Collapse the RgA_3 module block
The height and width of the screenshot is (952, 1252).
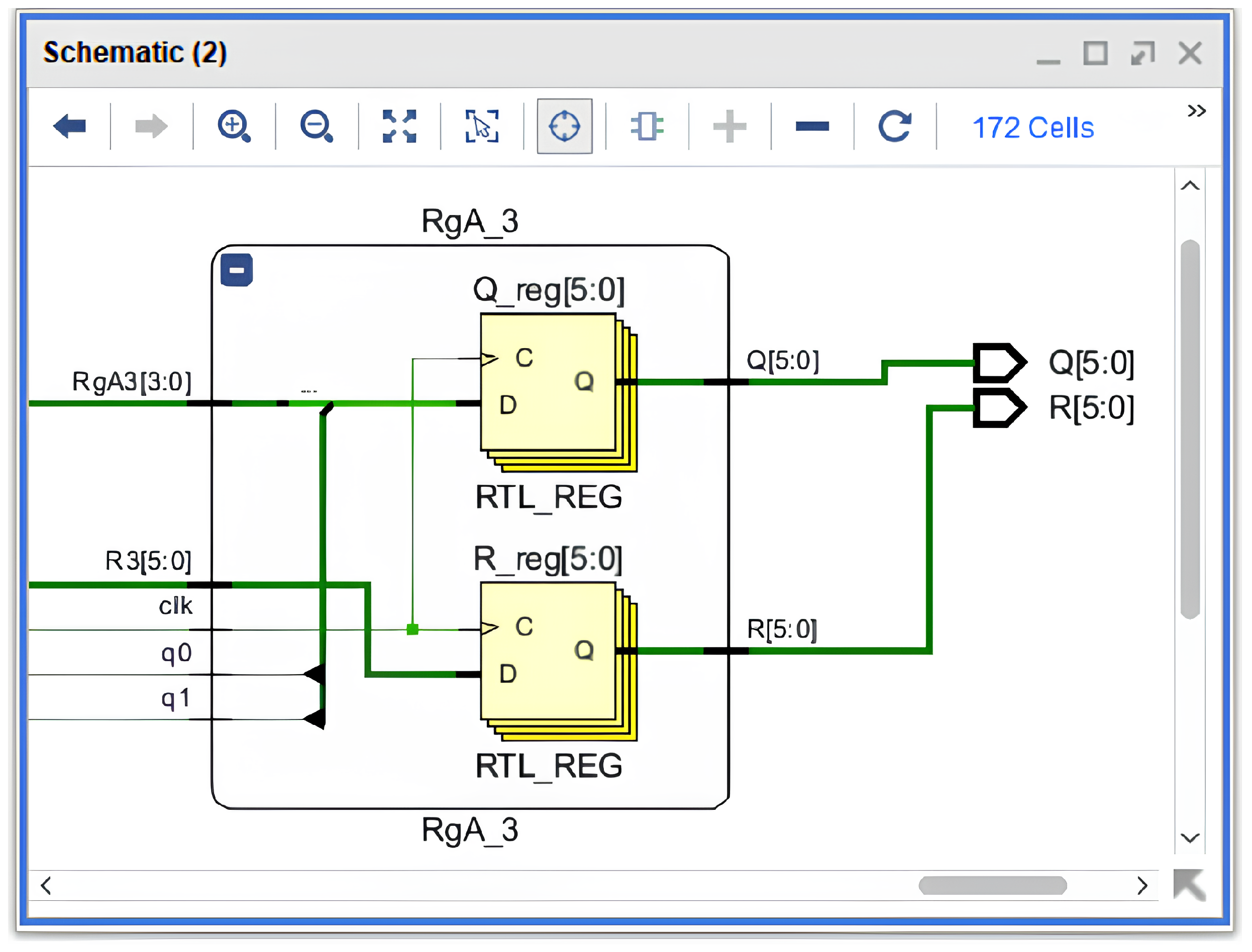point(236,270)
